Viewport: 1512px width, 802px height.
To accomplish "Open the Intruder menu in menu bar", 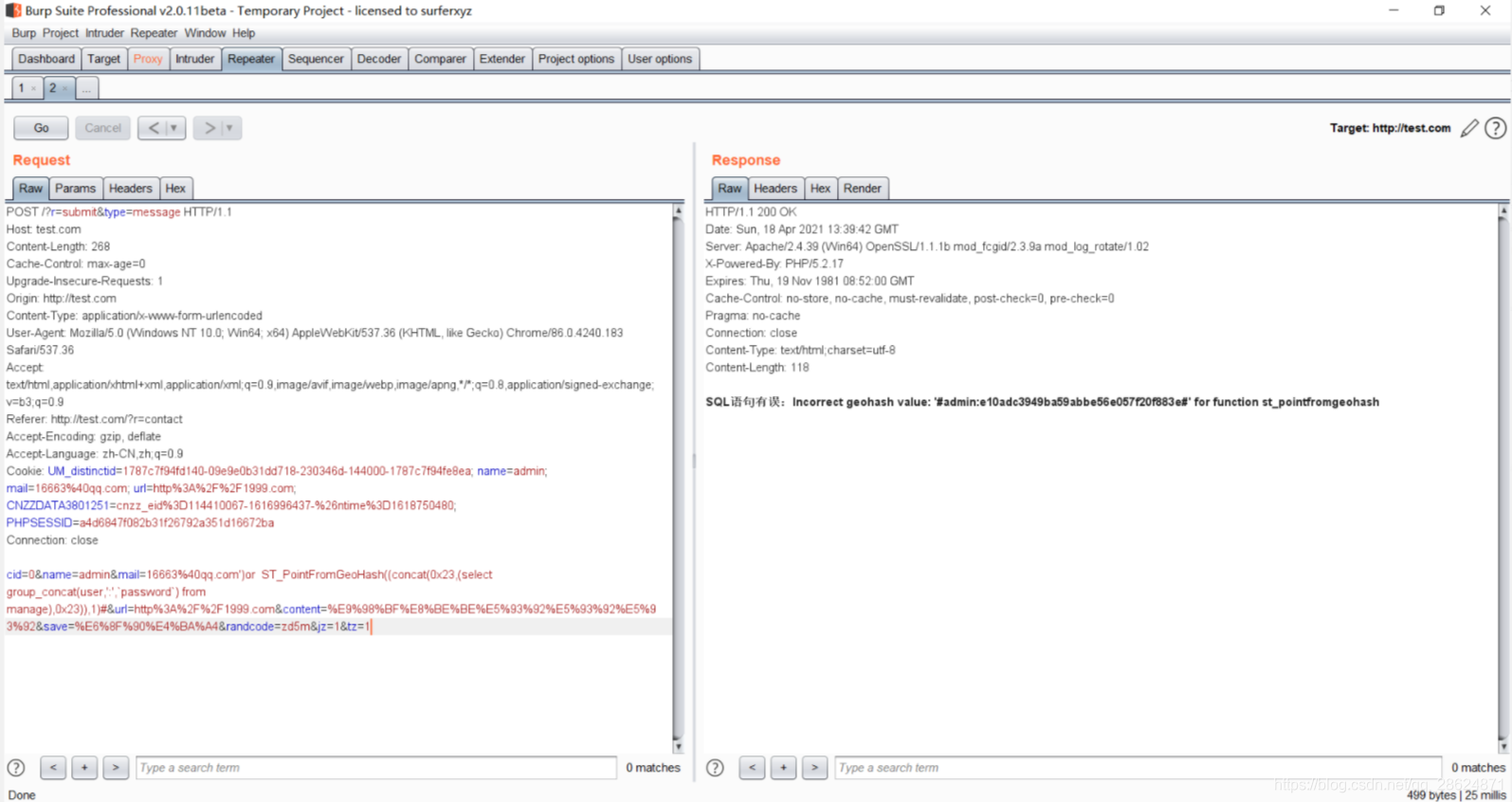I will (x=104, y=33).
